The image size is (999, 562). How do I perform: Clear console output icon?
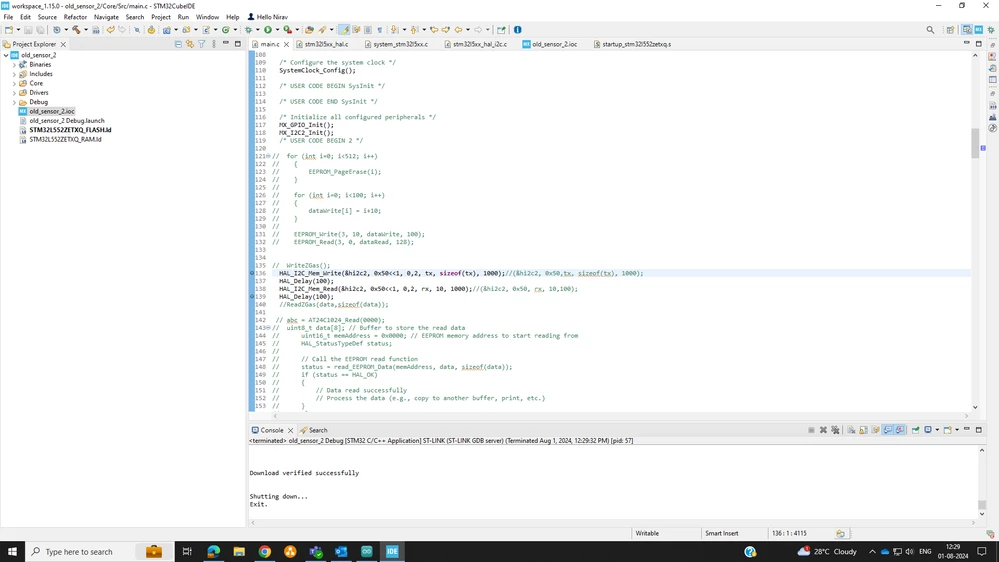click(851, 430)
